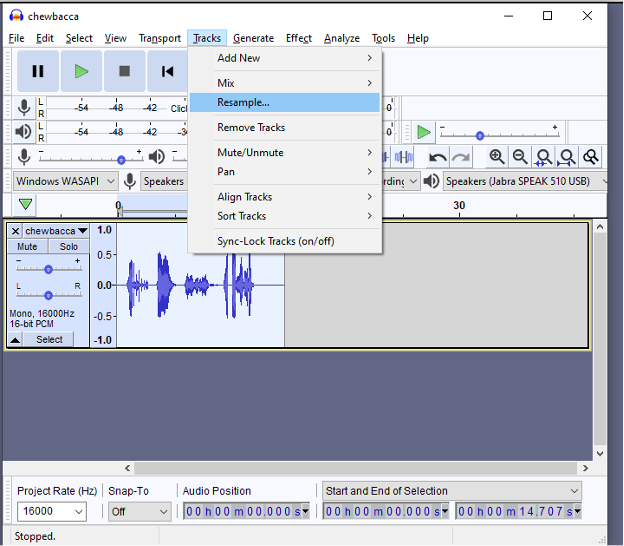The height and width of the screenshot is (546, 624).
Task: Click the Stop button
Action: tap(124, 71)
